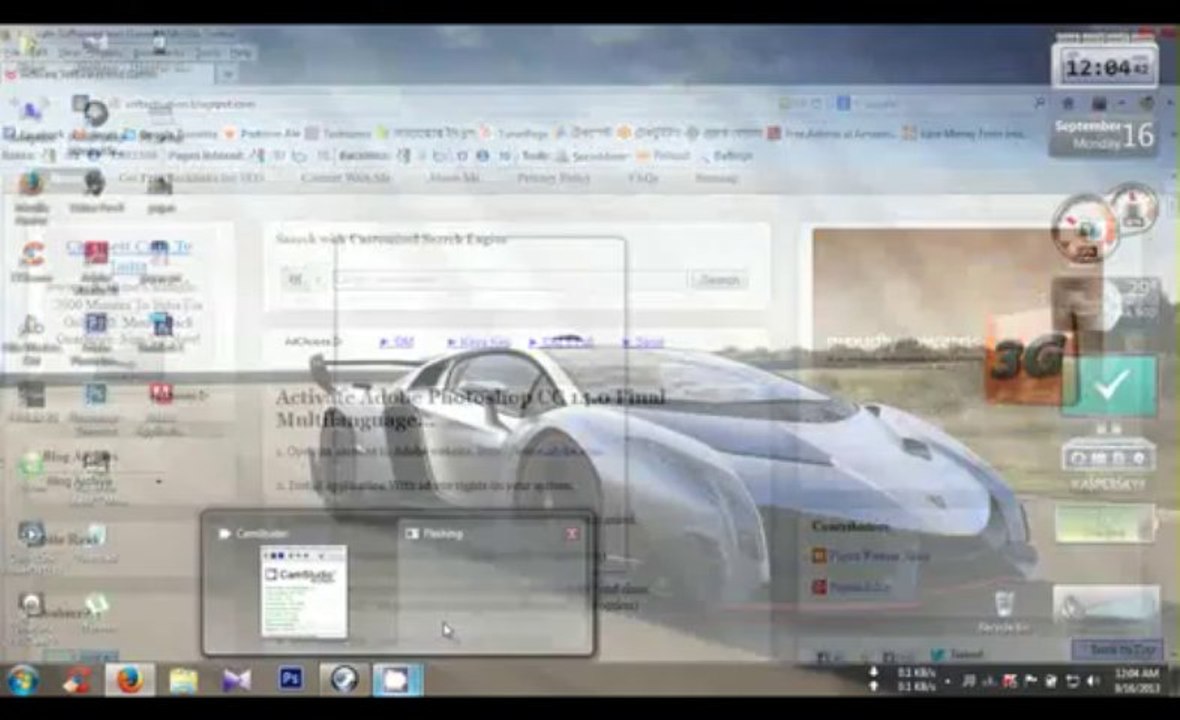Viewport: 1180px width, 720px height.
Task: Open the Action Center flag tray icon
Action: [x=1031, y=681]
